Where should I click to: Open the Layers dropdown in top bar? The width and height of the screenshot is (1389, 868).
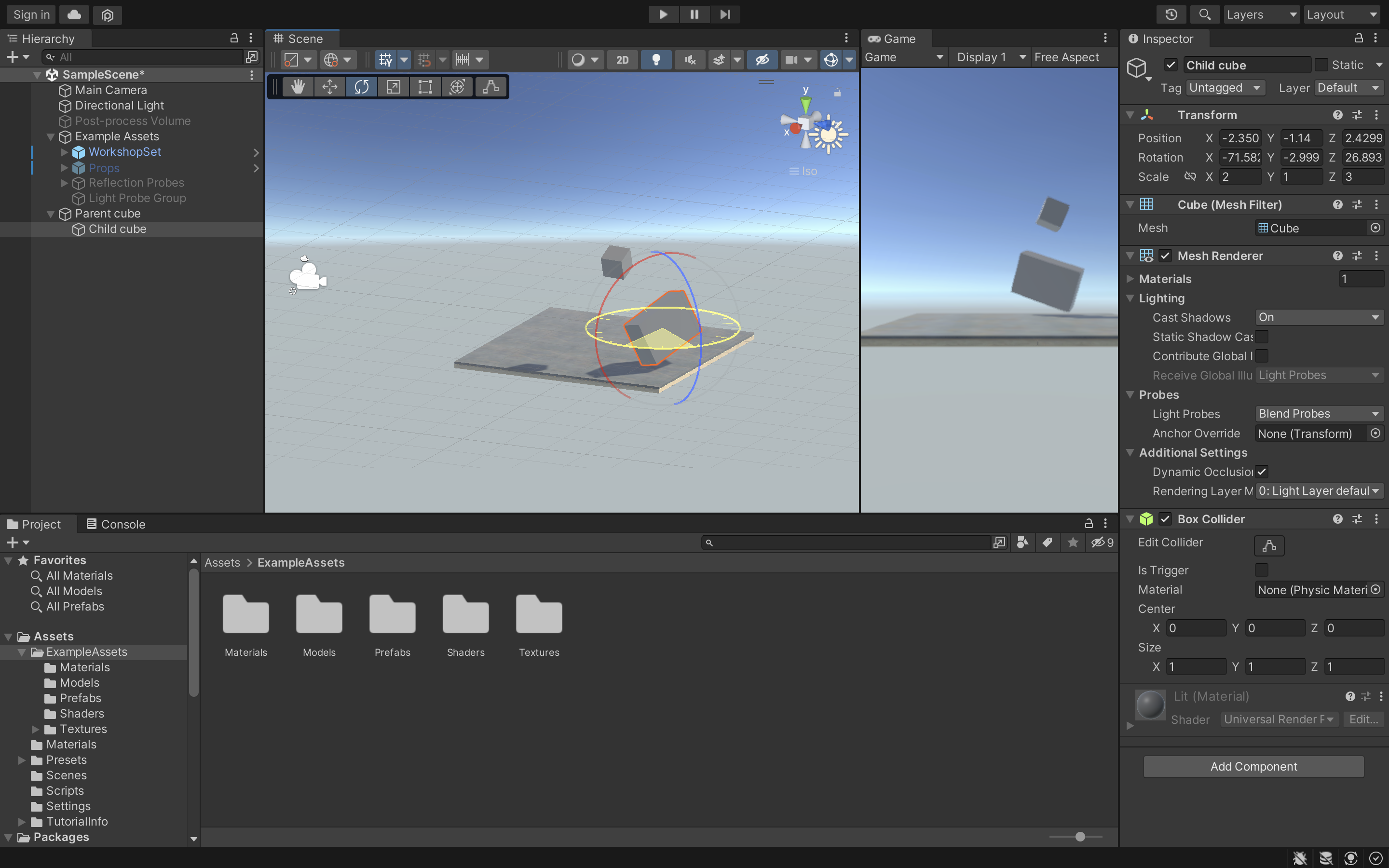[x=1262, y=14]
